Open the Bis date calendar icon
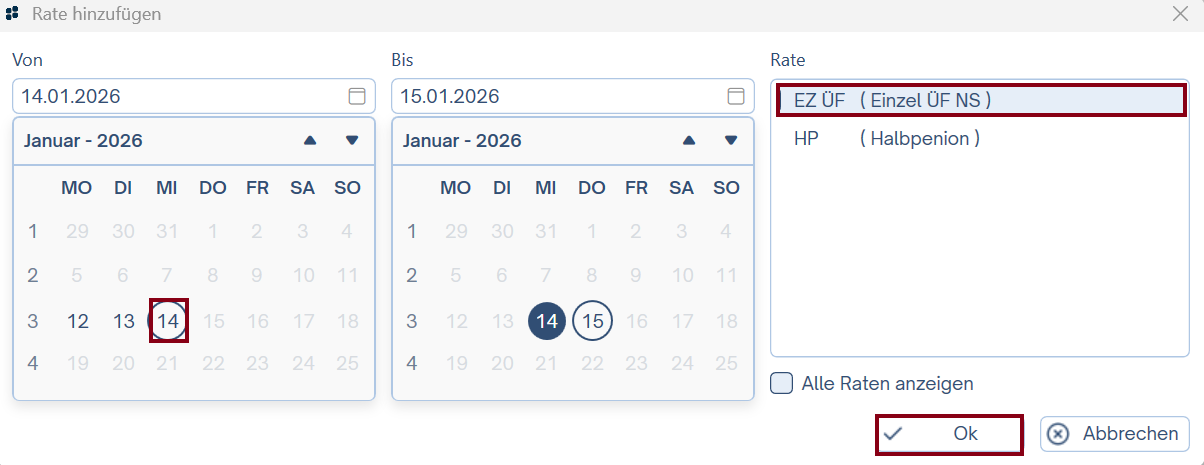Screen dimensions: 1204x465 tap(735, 97)
